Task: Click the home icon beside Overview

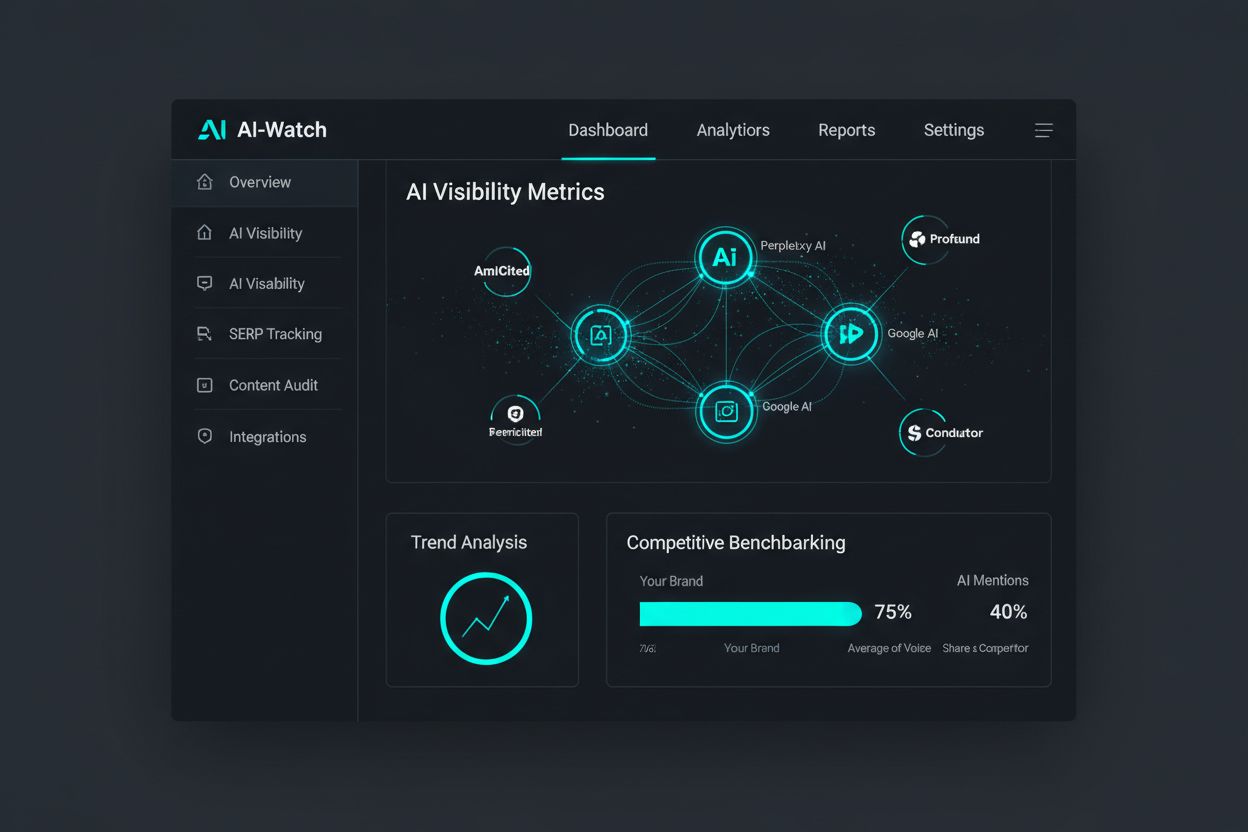Action: click(x=207, y=182)
